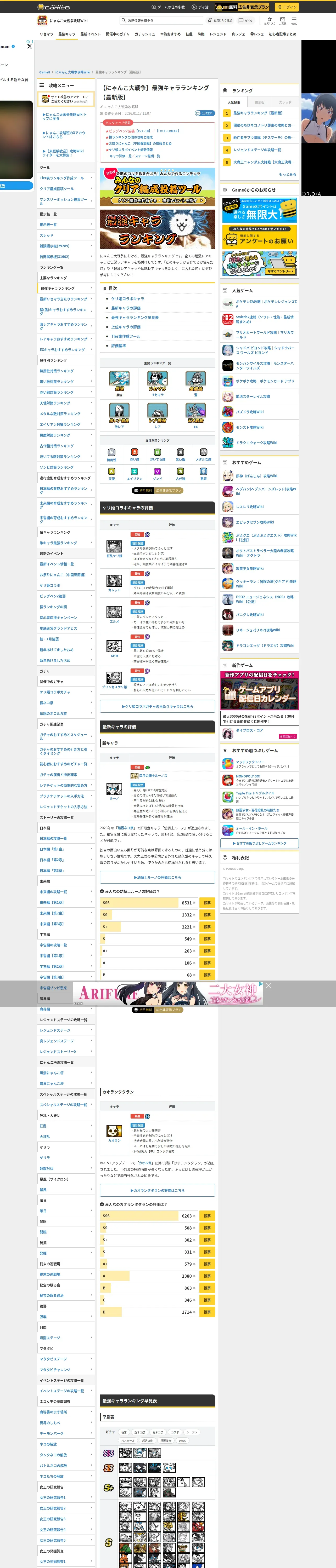Viewport: 336px width, 1568px height.
Task: Expand 最強キャラランキング sidebar entry
Action: pyautogui.click(x=66, y=289)
